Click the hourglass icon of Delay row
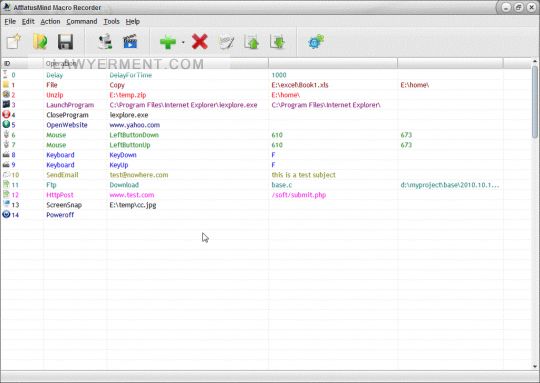 point(6,74)
